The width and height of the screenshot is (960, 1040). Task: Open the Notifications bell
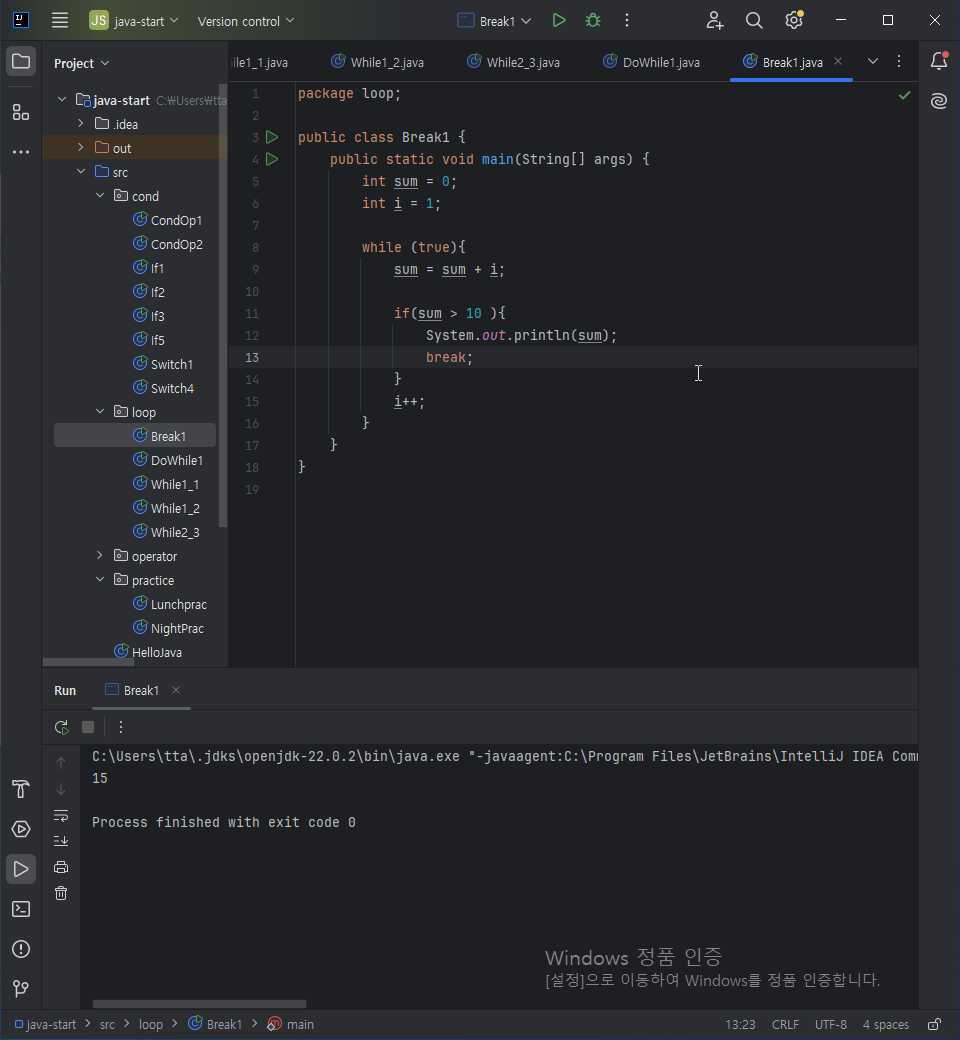point(939,61)
